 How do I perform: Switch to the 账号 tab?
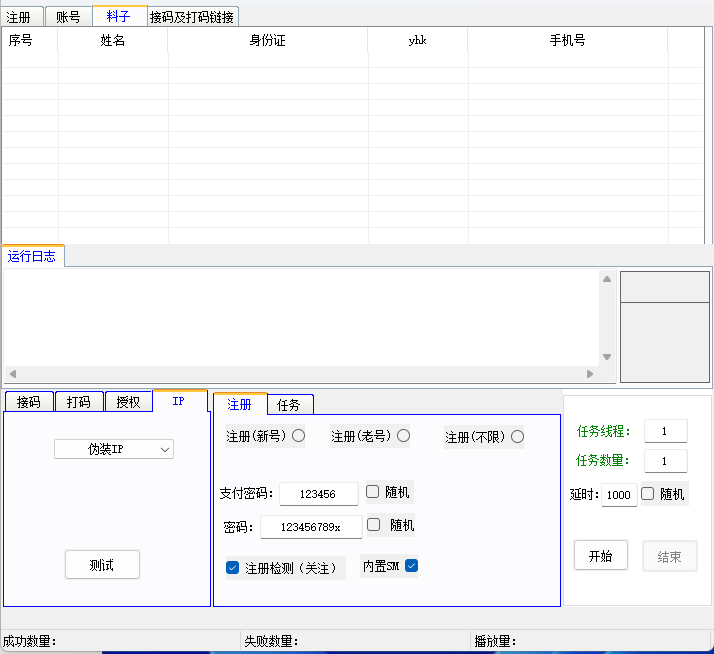(x=69, y=17)
